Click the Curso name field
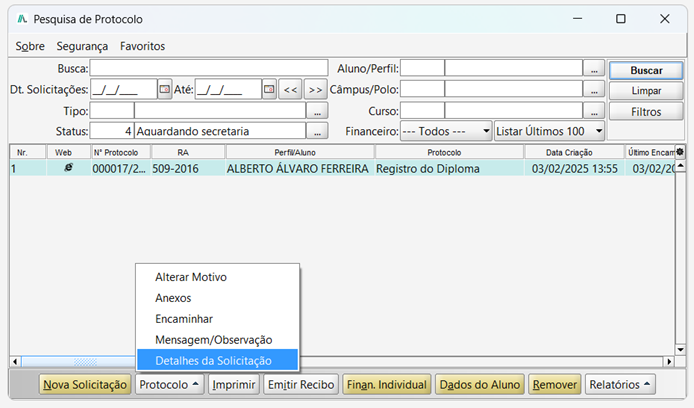 pyautogui.click(x=513, y=111)
